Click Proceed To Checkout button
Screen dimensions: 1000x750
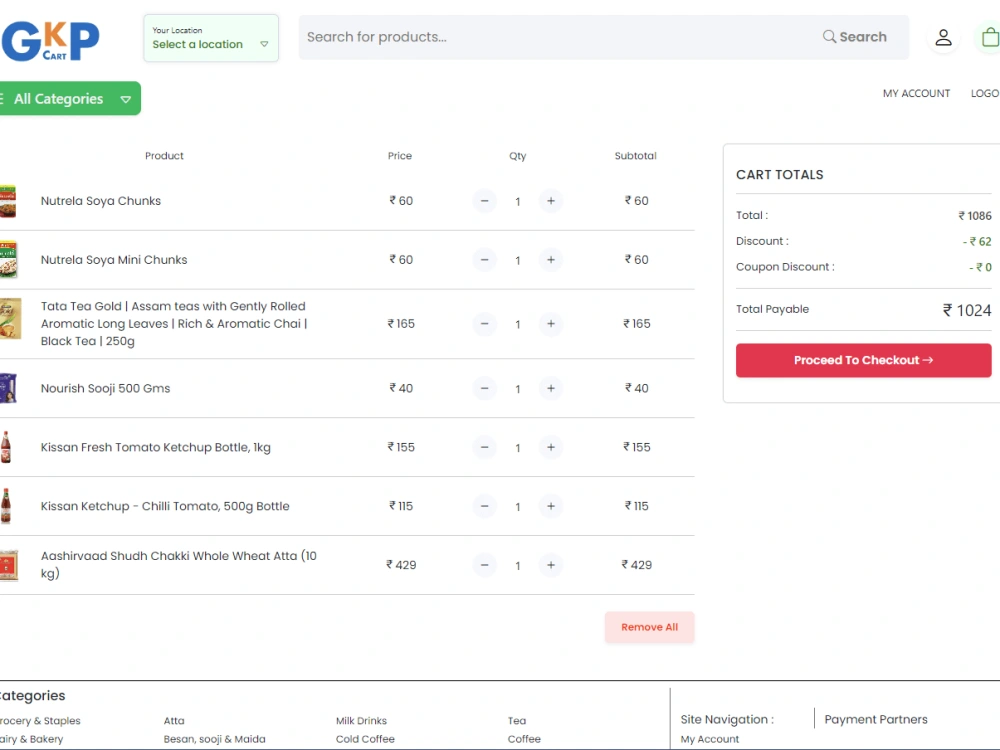coord(863,360)
